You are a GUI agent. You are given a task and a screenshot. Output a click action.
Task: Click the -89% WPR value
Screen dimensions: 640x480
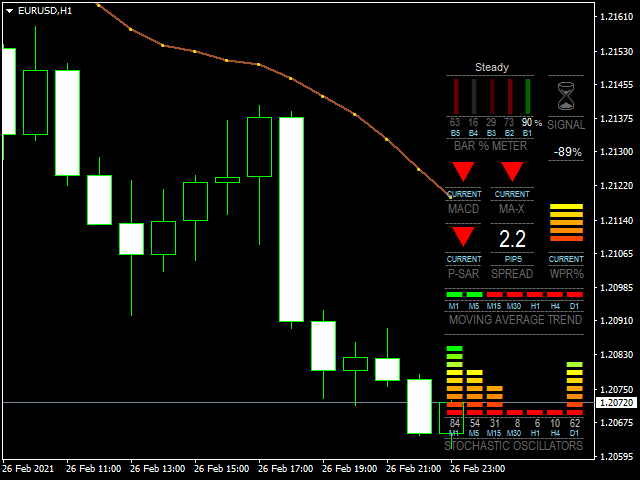click(567, 152)
